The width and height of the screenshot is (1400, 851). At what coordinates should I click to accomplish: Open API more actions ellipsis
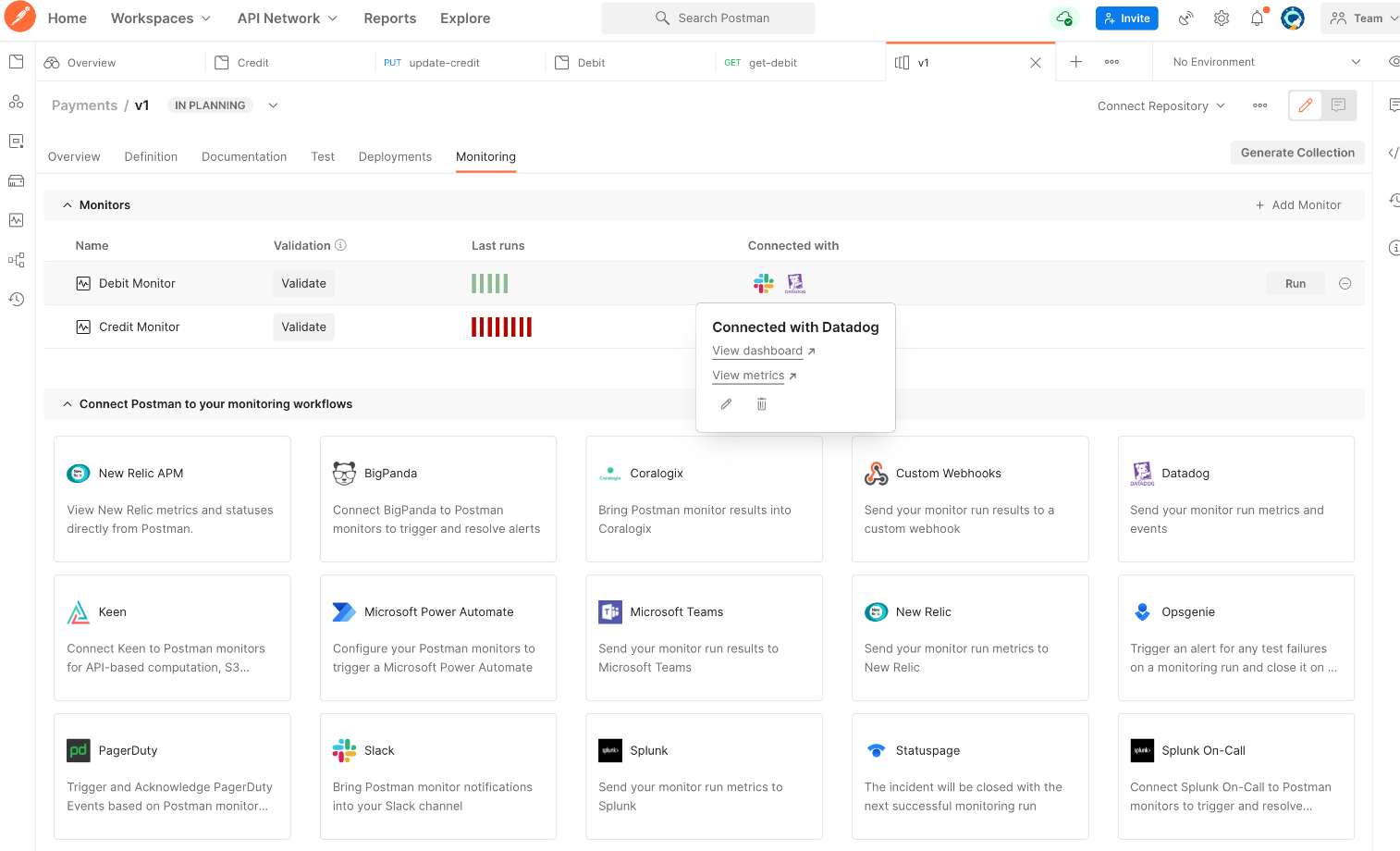click(1259, 105)
